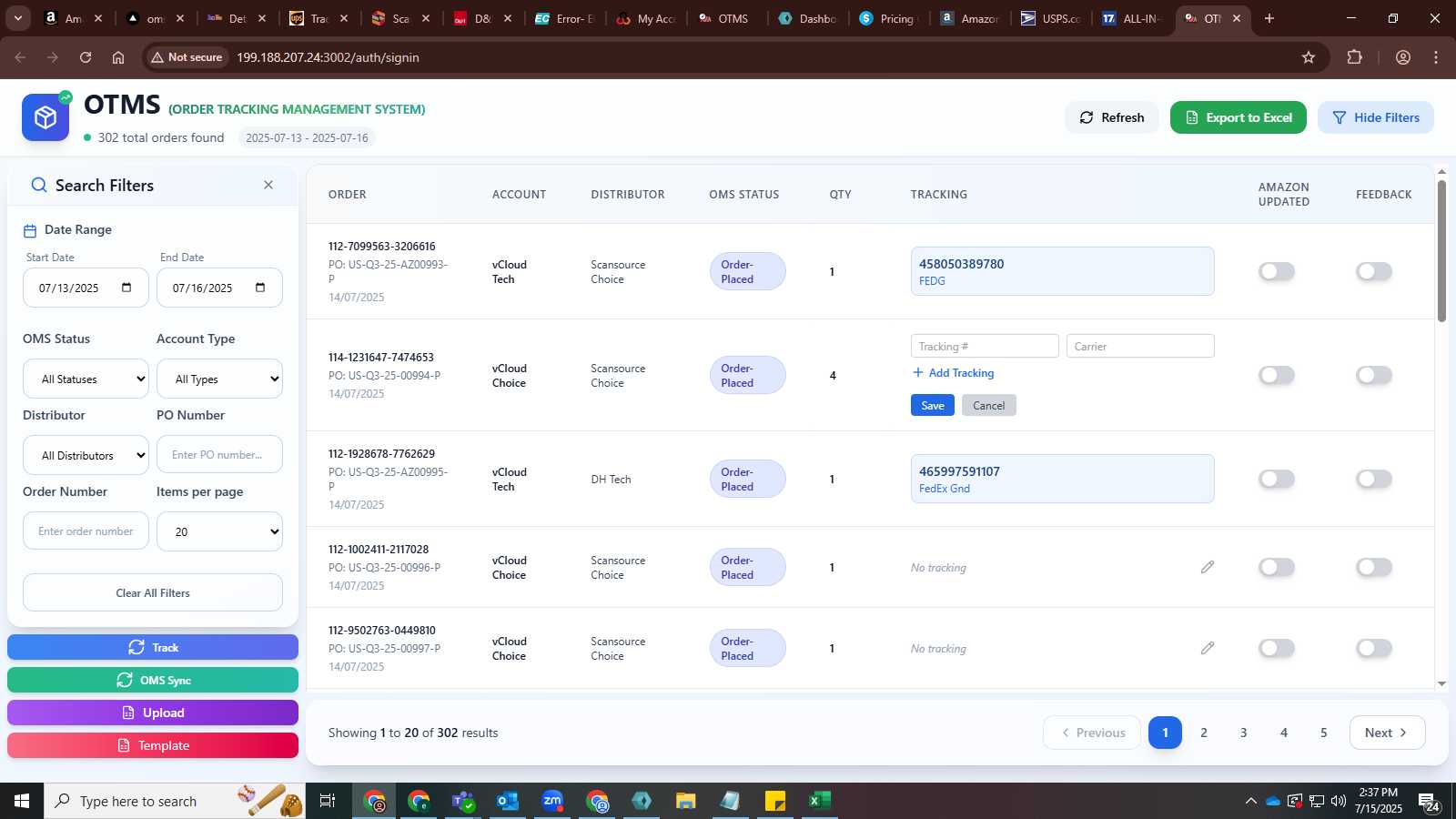Screen dimensions: 1456x819
Task: Open the All Distributors dropdown
Action: tap(86, 455)
